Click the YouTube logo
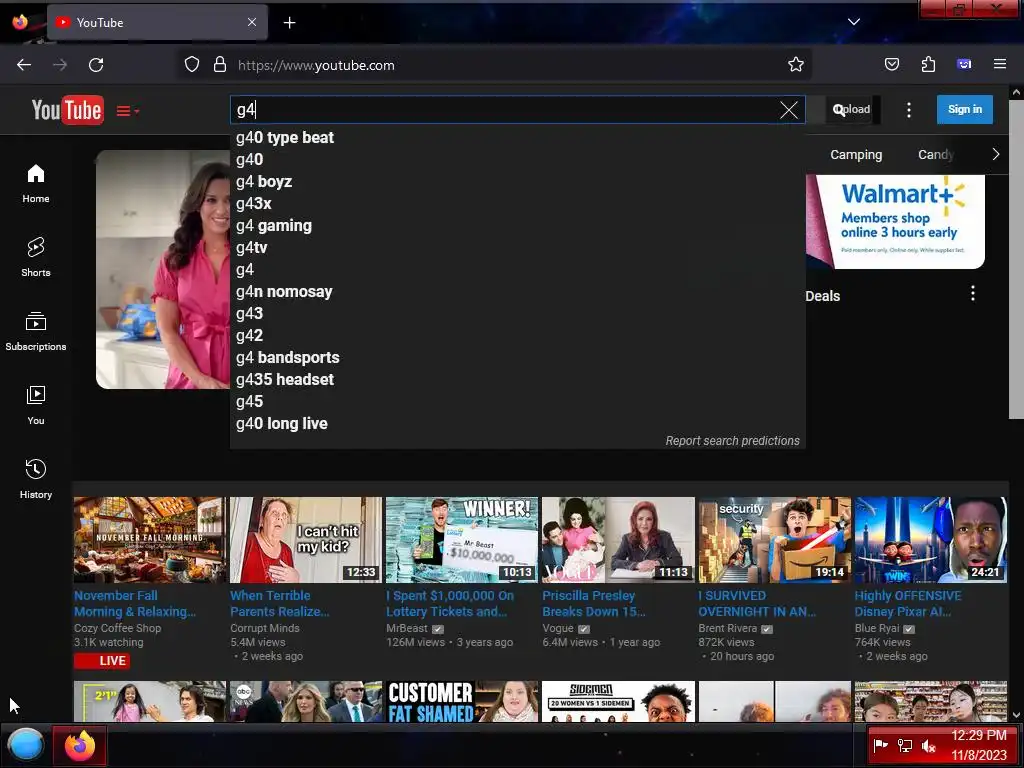The height and width of the screenshot is (768, 1024). pos(67,110)
